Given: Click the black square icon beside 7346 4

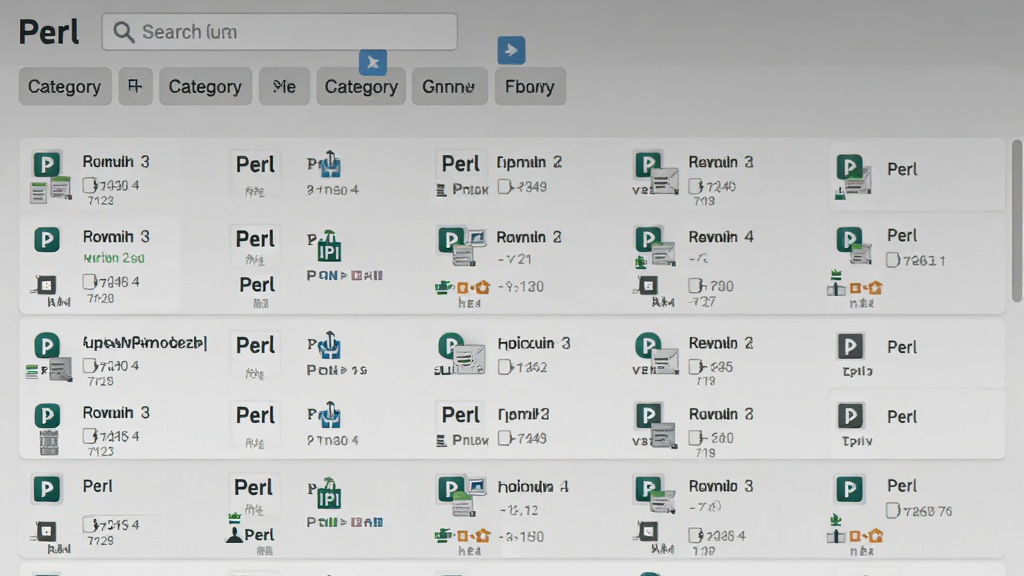Looking at the screenshot, I should pos(46,285).
